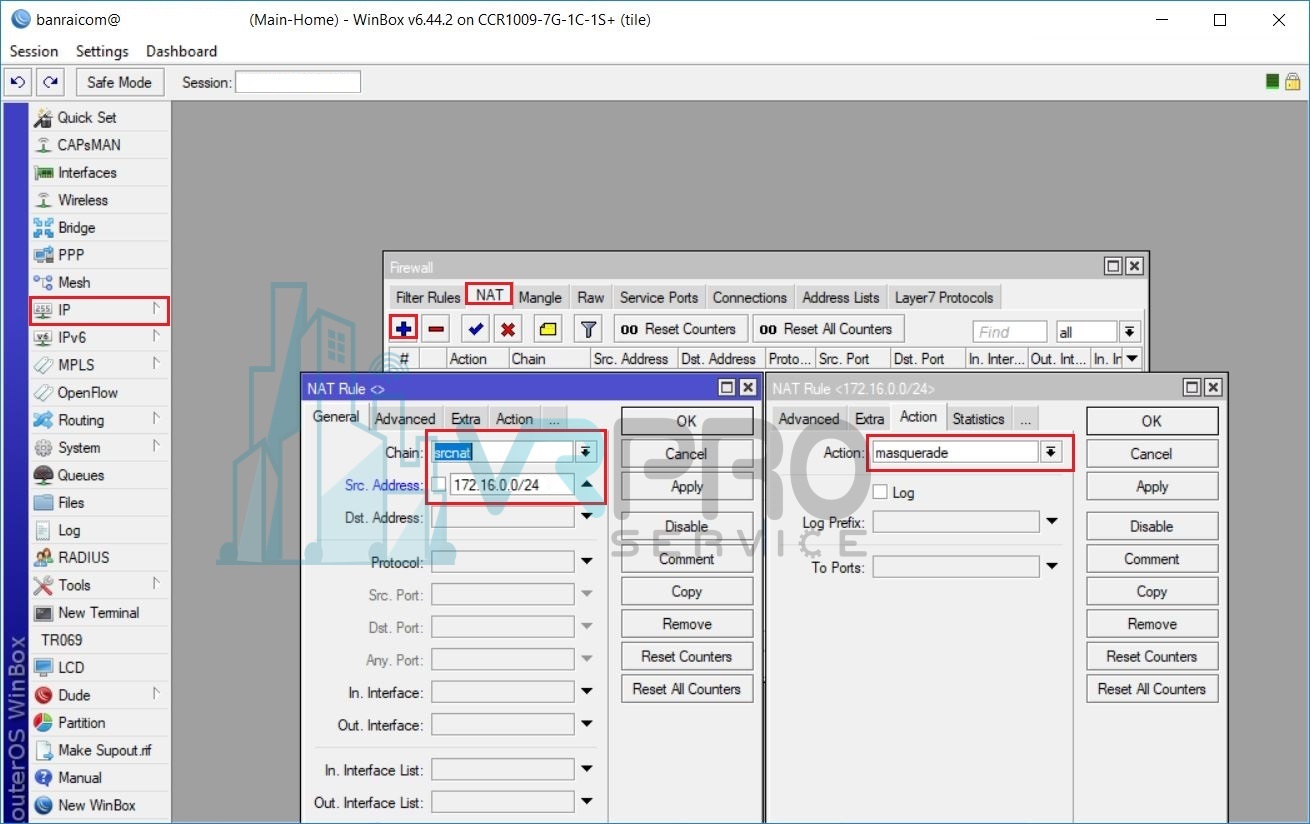
Task: Collapse the Src. Address field arrow
Action: click(x=587, y=485)
